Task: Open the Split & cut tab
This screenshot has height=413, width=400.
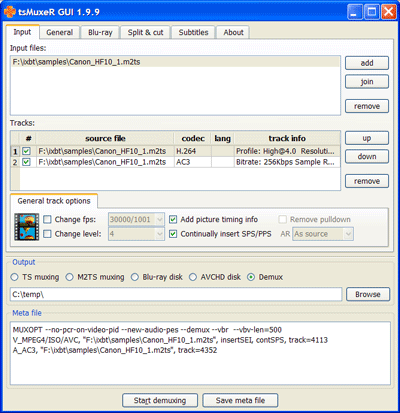Action: [x=145, y=32]
